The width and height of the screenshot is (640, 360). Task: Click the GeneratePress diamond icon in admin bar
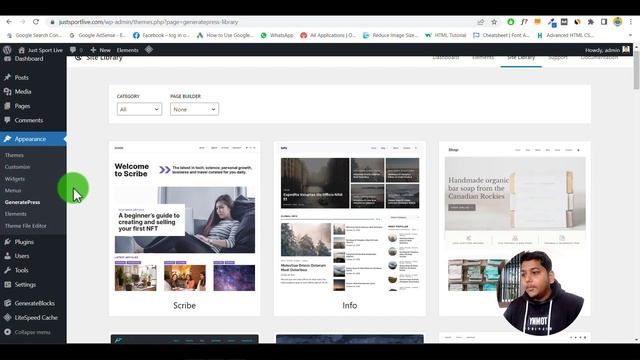[x=149, y=49]
